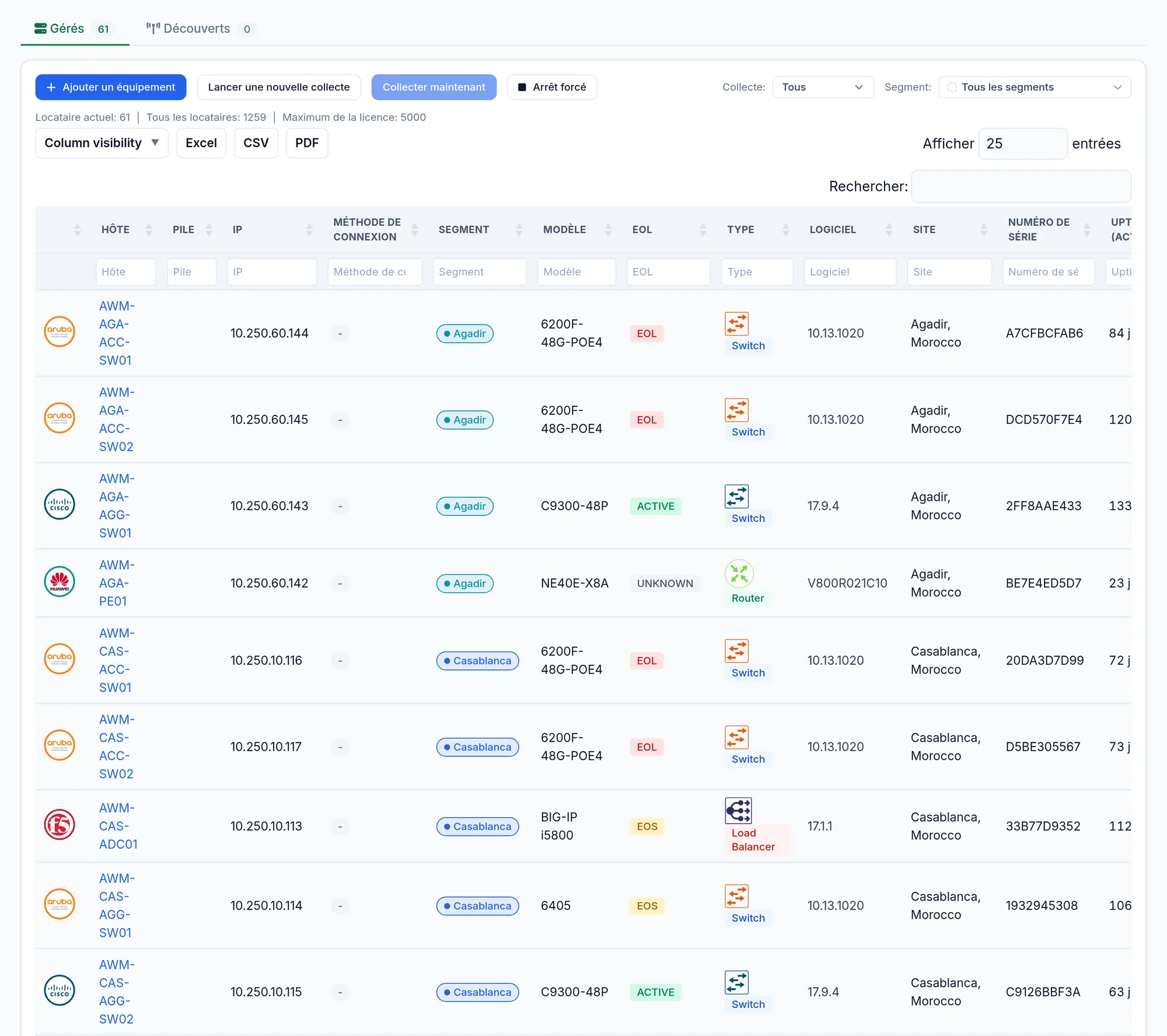Click switch type icon for 10.250.10.115
This screenshot has height=1036, width=1167.
[x=737, y=982]
